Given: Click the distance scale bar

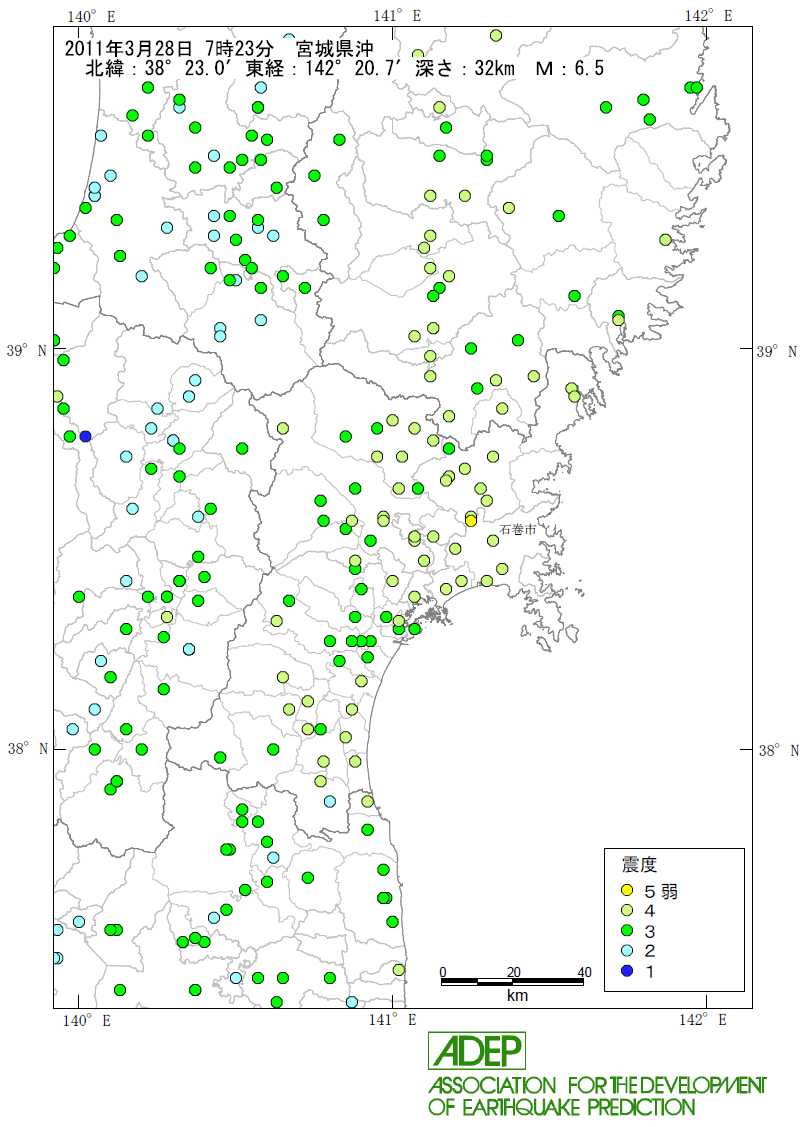Looking at the screenshot, I should click(x=512, y=982).
